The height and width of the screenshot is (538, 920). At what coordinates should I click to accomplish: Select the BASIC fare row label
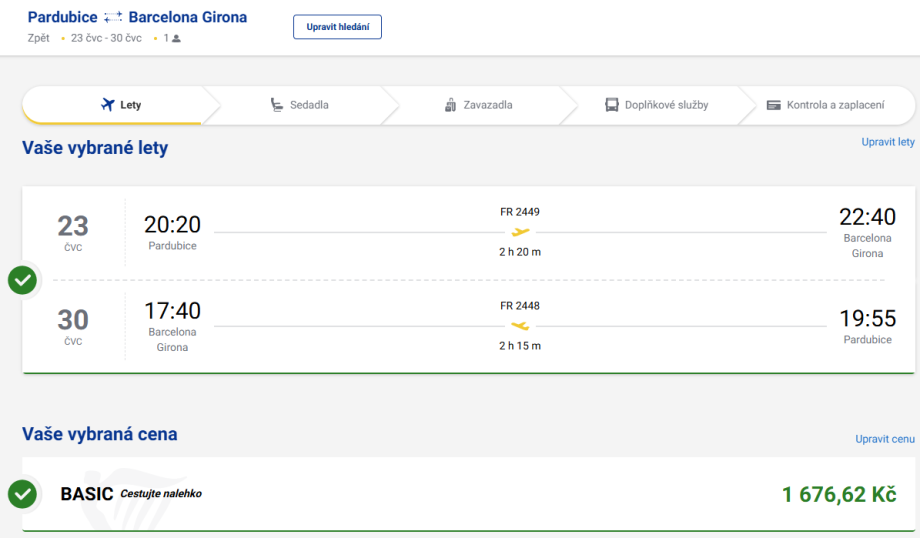[x=87, y=494]
